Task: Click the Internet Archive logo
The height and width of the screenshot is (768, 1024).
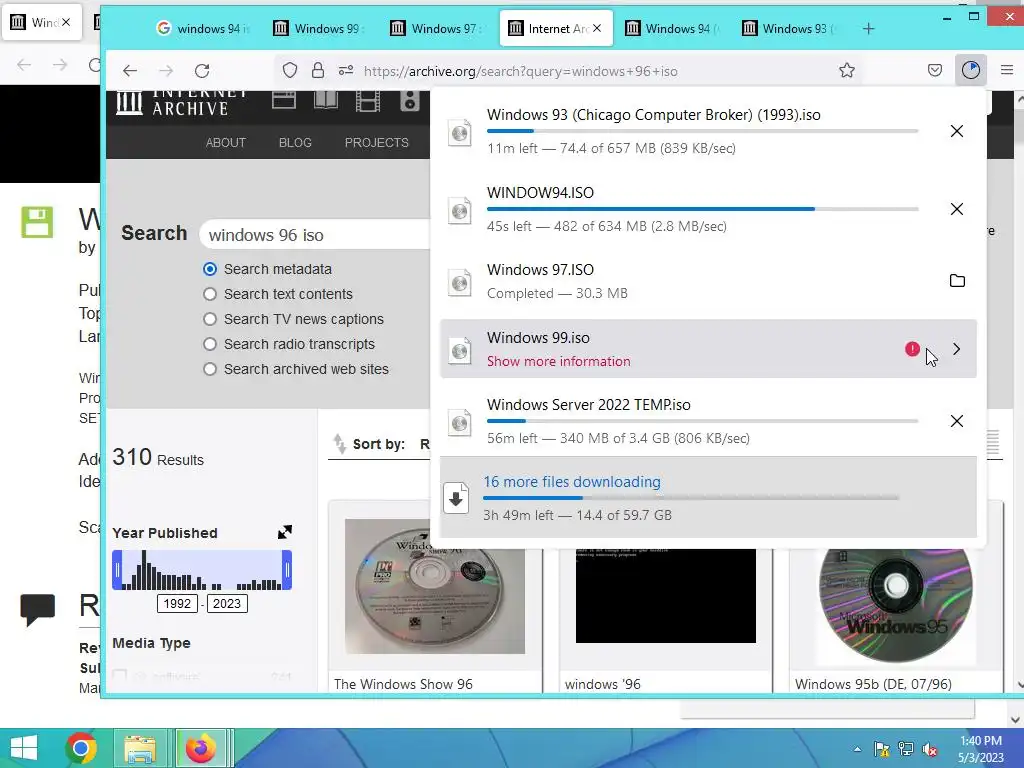Action: [182, 104]
